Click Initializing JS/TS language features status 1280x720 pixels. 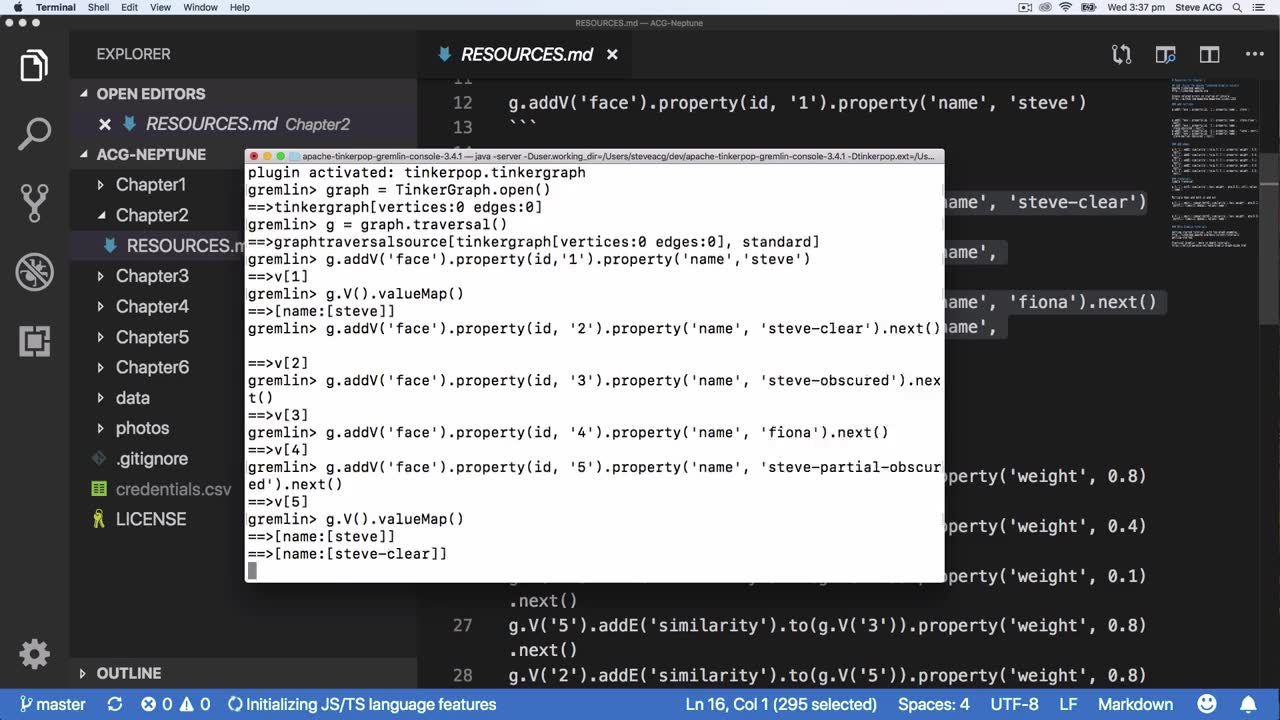(362, 704)
